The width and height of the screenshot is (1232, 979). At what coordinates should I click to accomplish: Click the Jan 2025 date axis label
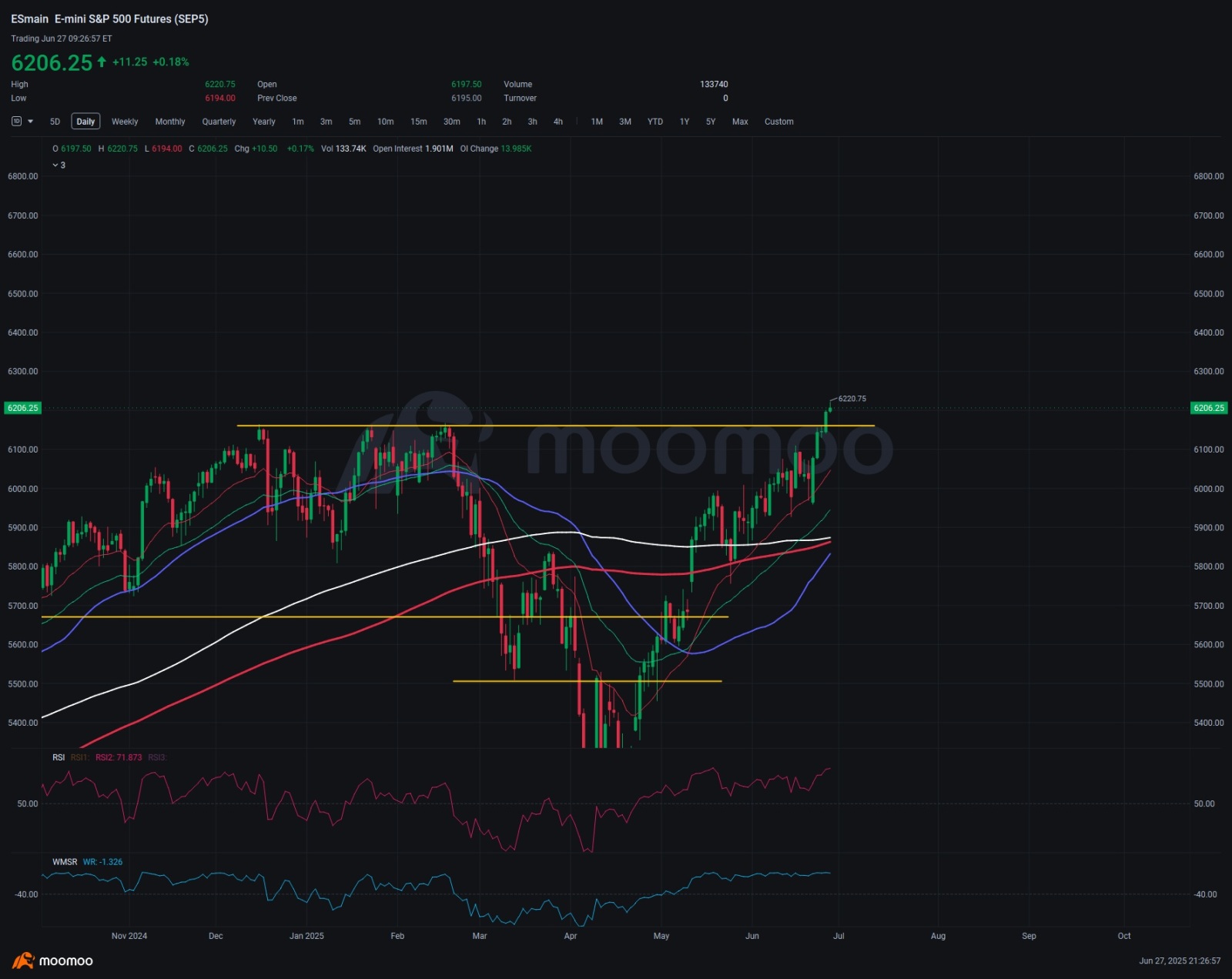coord(306,936)
